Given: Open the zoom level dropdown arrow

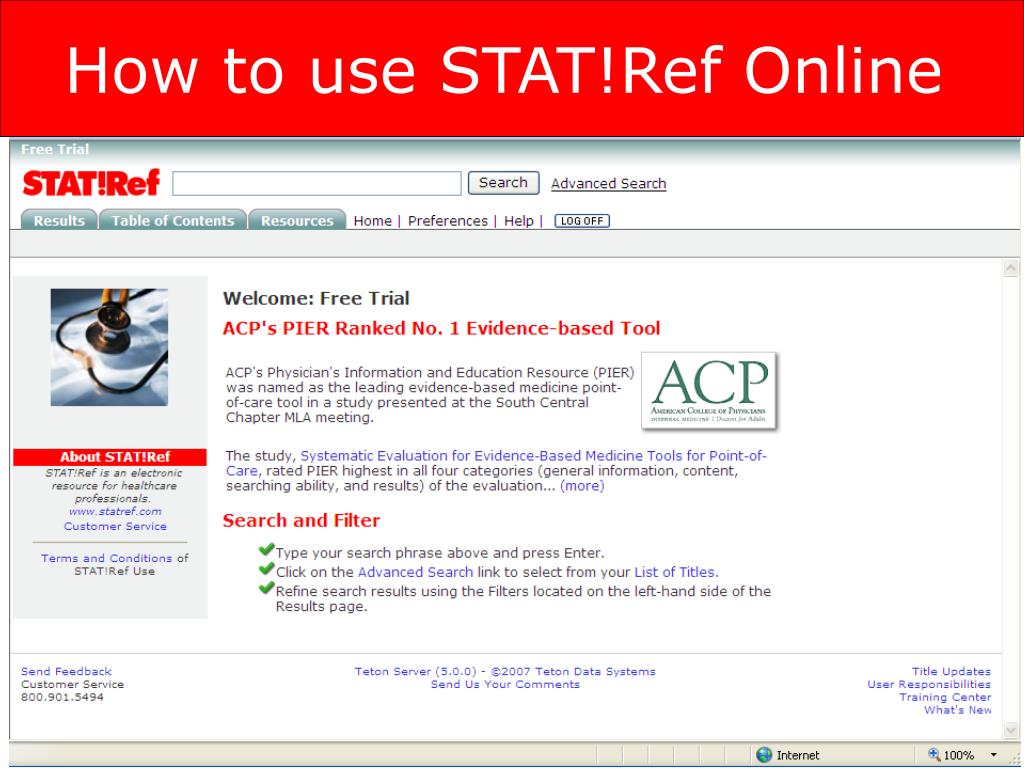Looking at the screenshot, I should point(993,755).
